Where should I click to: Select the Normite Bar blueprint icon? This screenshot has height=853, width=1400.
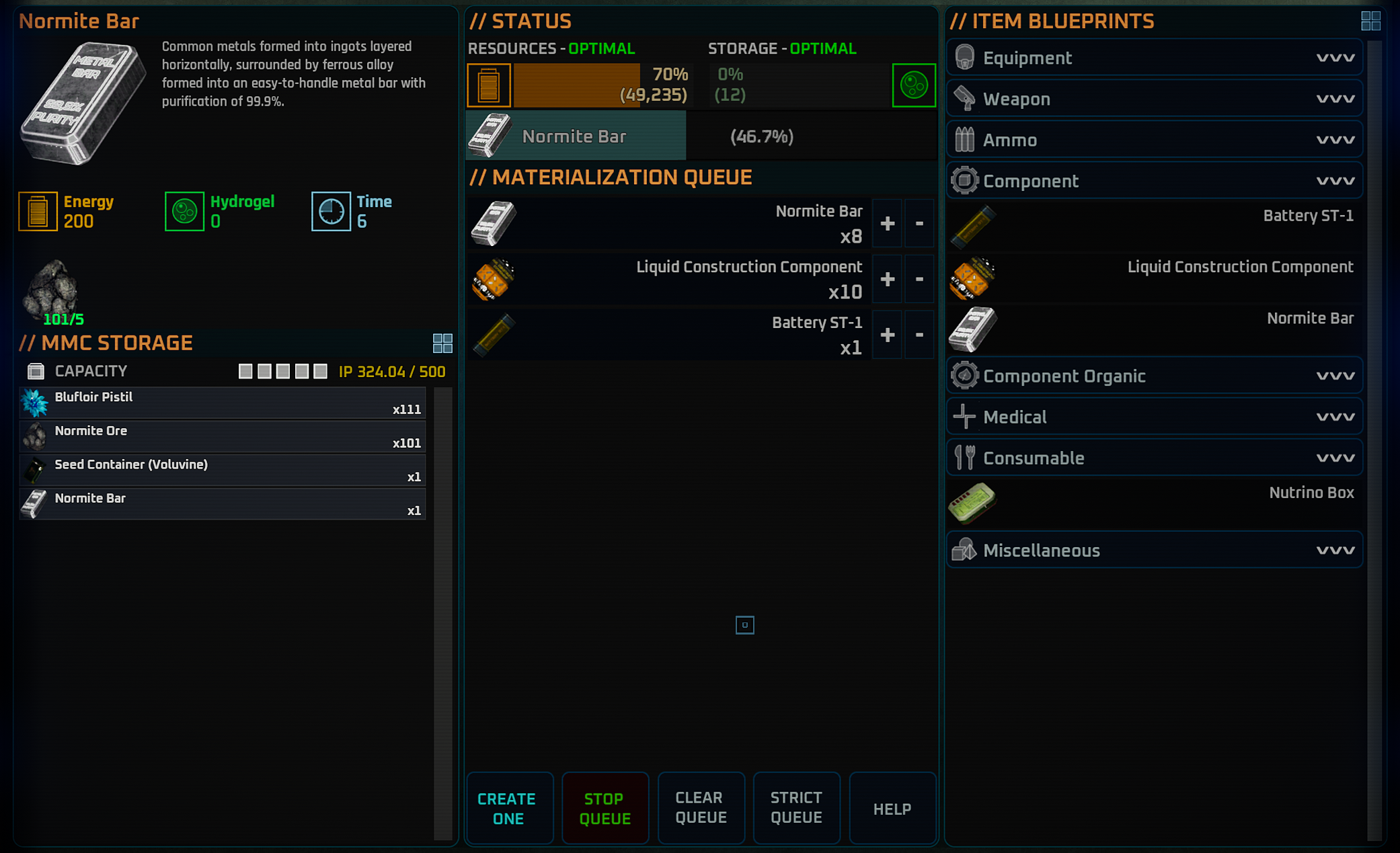[972, 329]
